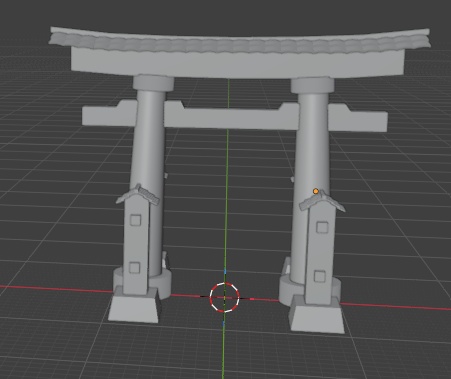Click the red-white 3D cursor circle

[x=224, y=297]
